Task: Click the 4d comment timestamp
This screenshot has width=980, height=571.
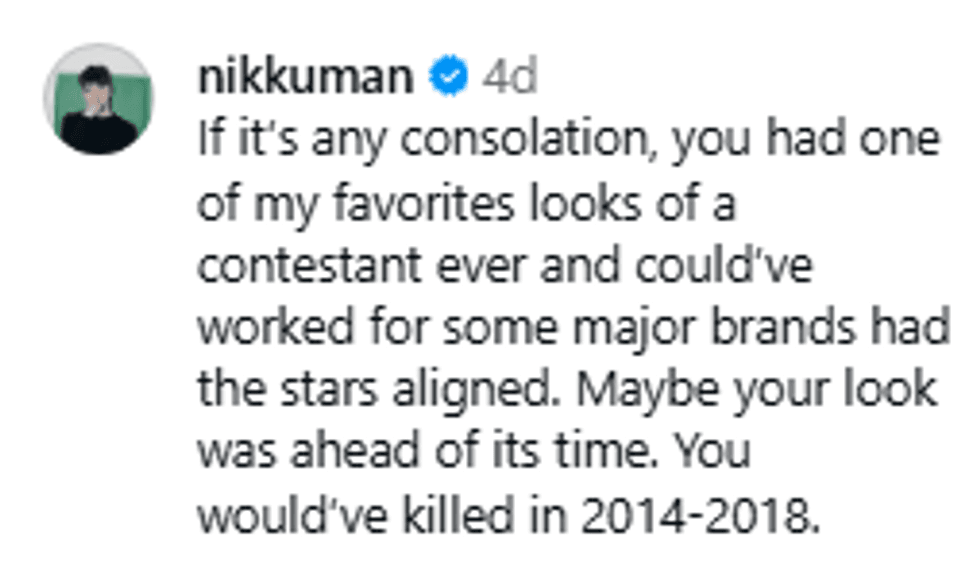Action: coord(509,77)
